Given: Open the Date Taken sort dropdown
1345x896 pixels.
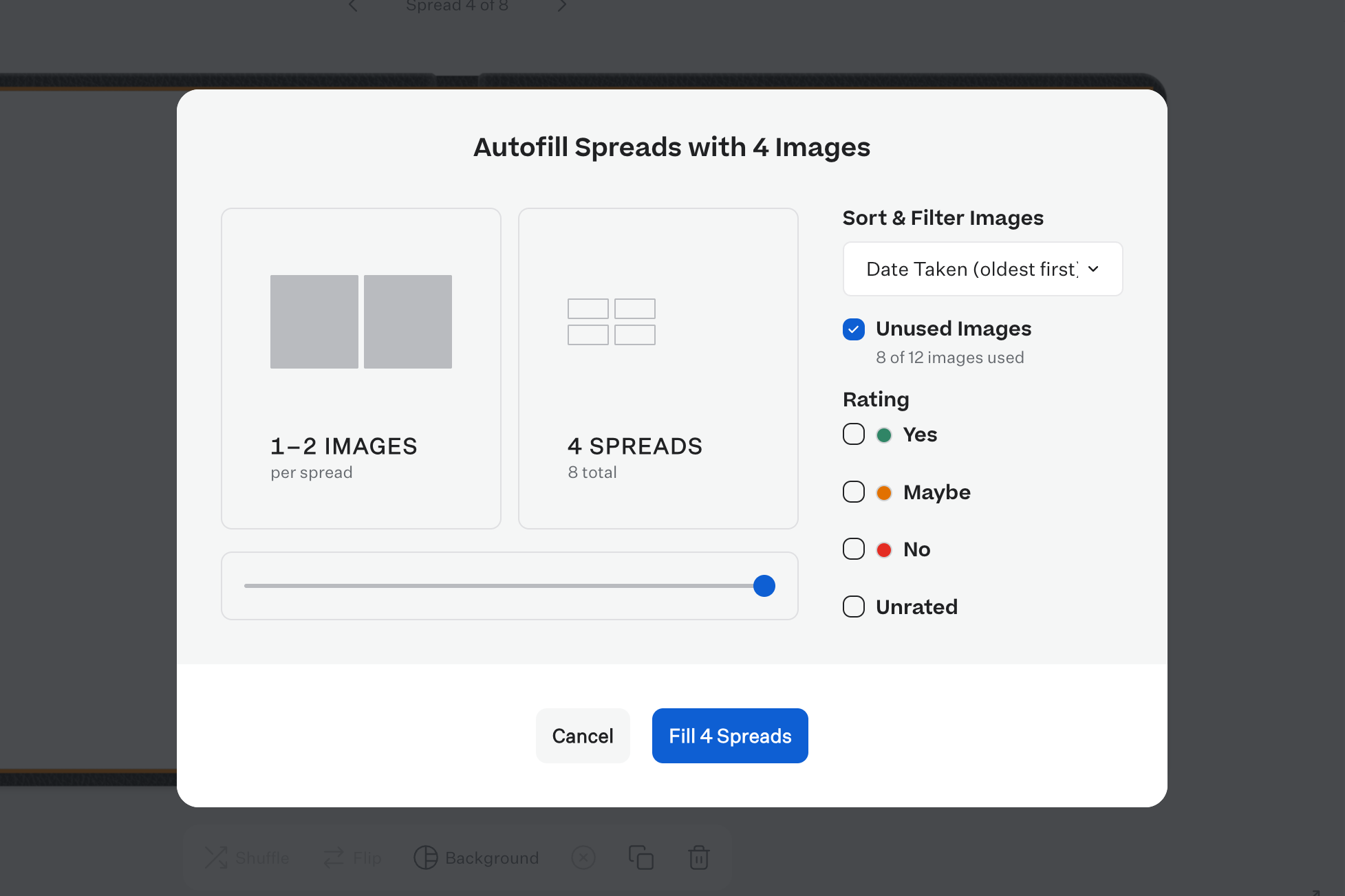Looking at the screenshot, I should 982,269.
